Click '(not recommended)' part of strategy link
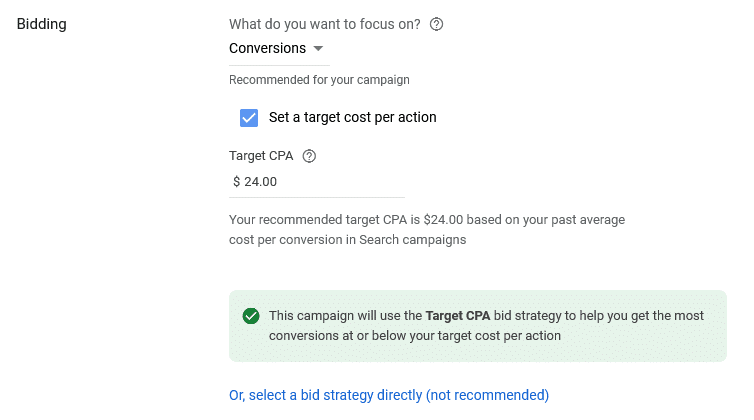 tap(487, 395)
